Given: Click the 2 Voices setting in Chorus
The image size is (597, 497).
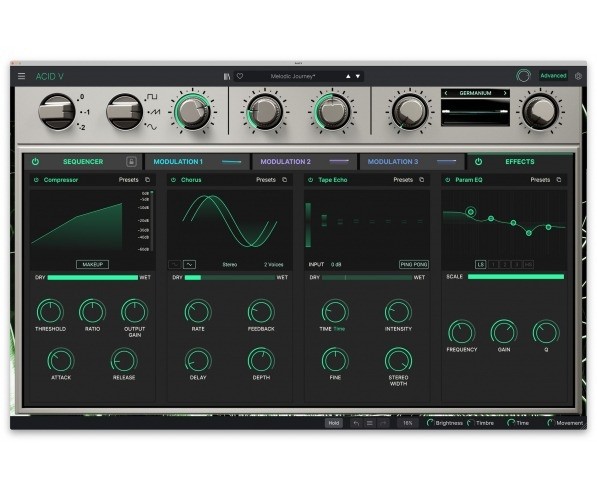Looking at the screenshot, I should (274, 264).
